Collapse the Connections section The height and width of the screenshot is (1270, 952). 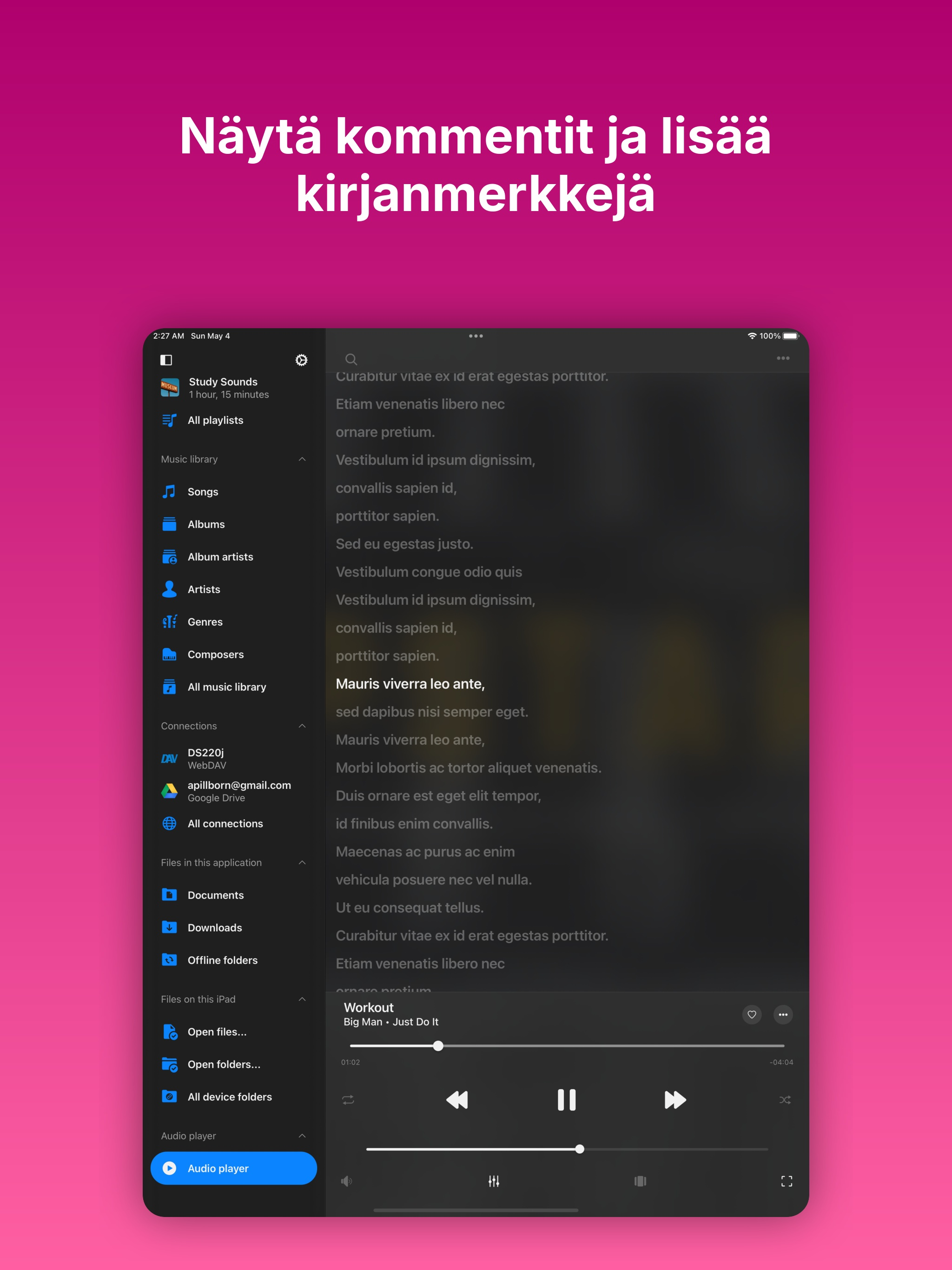[x=302, y=726]
